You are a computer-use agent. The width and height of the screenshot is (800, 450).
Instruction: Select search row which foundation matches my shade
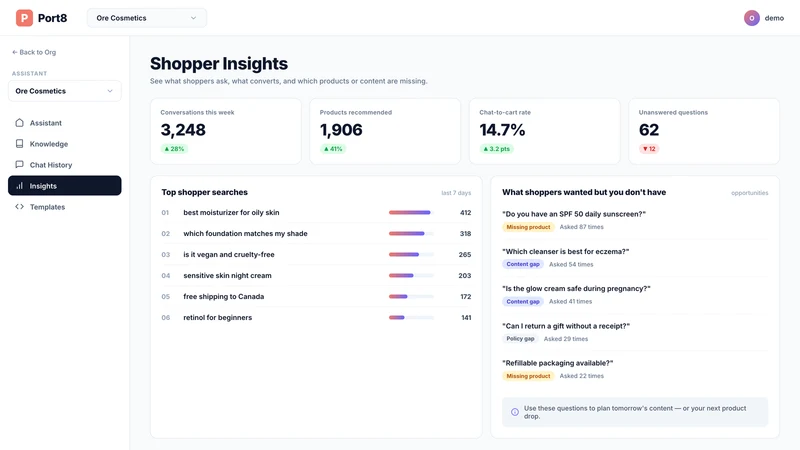click(316, 234)
